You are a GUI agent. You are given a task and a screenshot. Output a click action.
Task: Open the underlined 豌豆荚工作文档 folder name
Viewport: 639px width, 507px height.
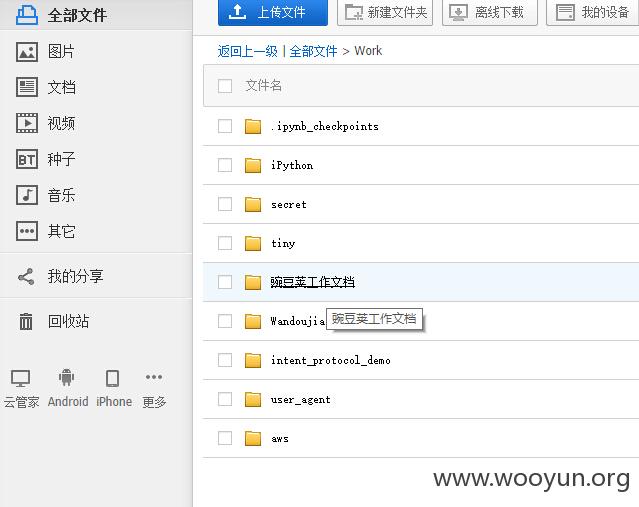[313, 282]
